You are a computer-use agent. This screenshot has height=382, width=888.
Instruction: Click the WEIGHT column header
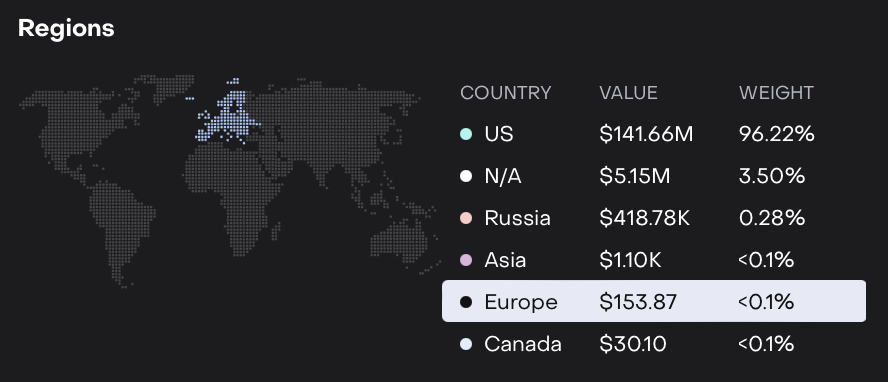[776, 93]
